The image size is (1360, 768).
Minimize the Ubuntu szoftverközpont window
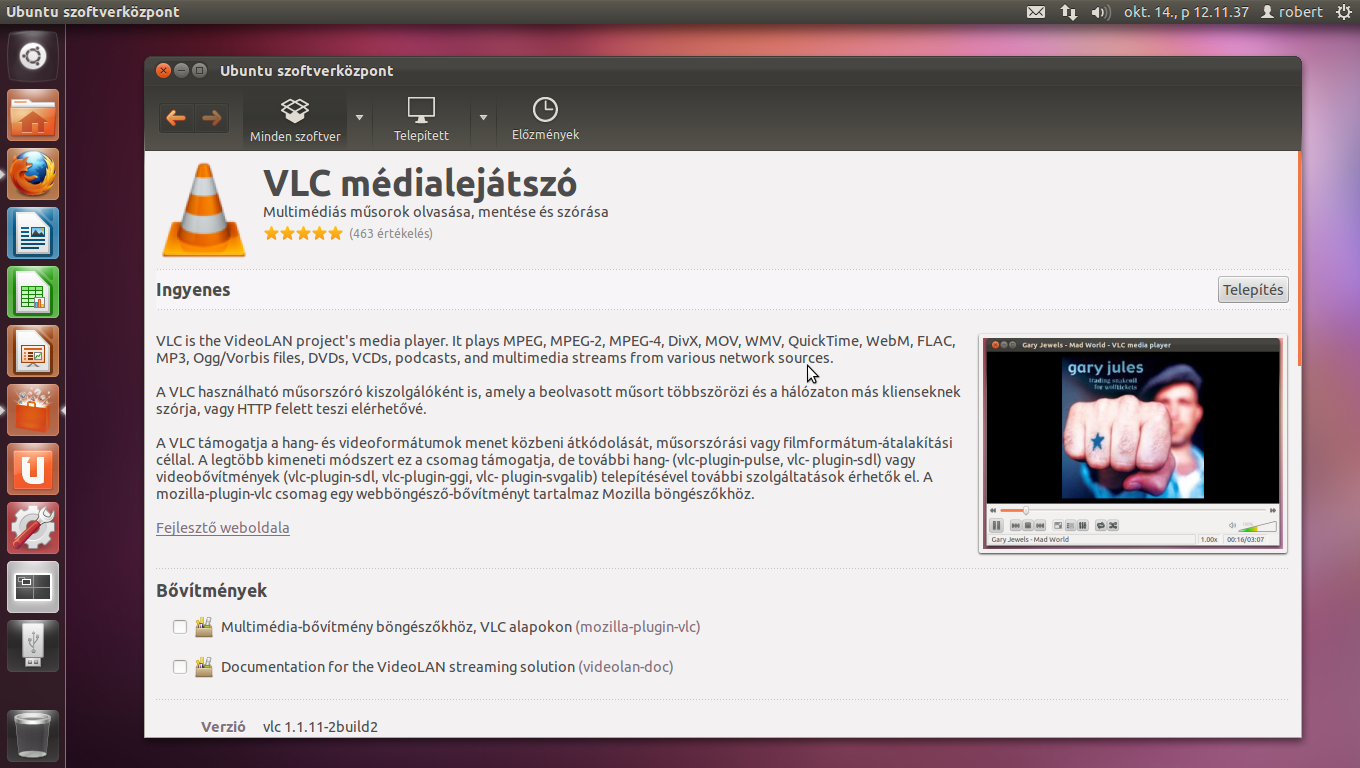(x=181, y=70)
